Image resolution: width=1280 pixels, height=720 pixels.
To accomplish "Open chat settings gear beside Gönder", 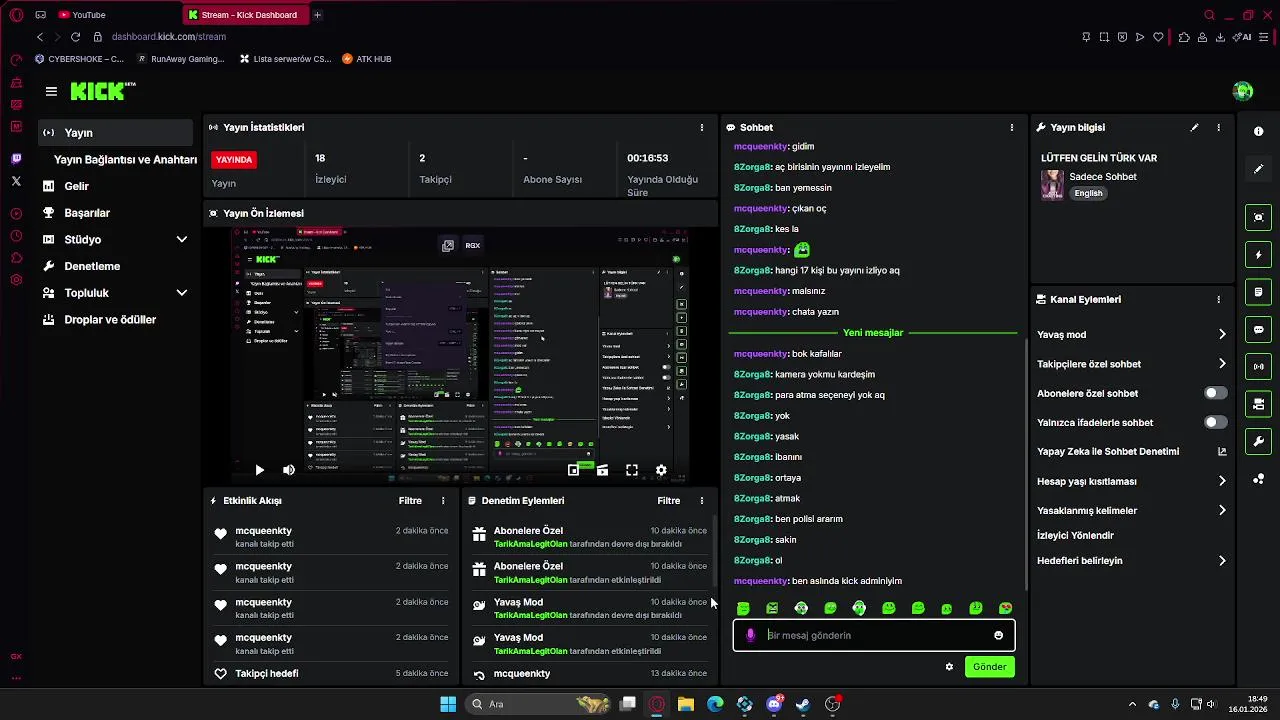I will coord(949,667).
